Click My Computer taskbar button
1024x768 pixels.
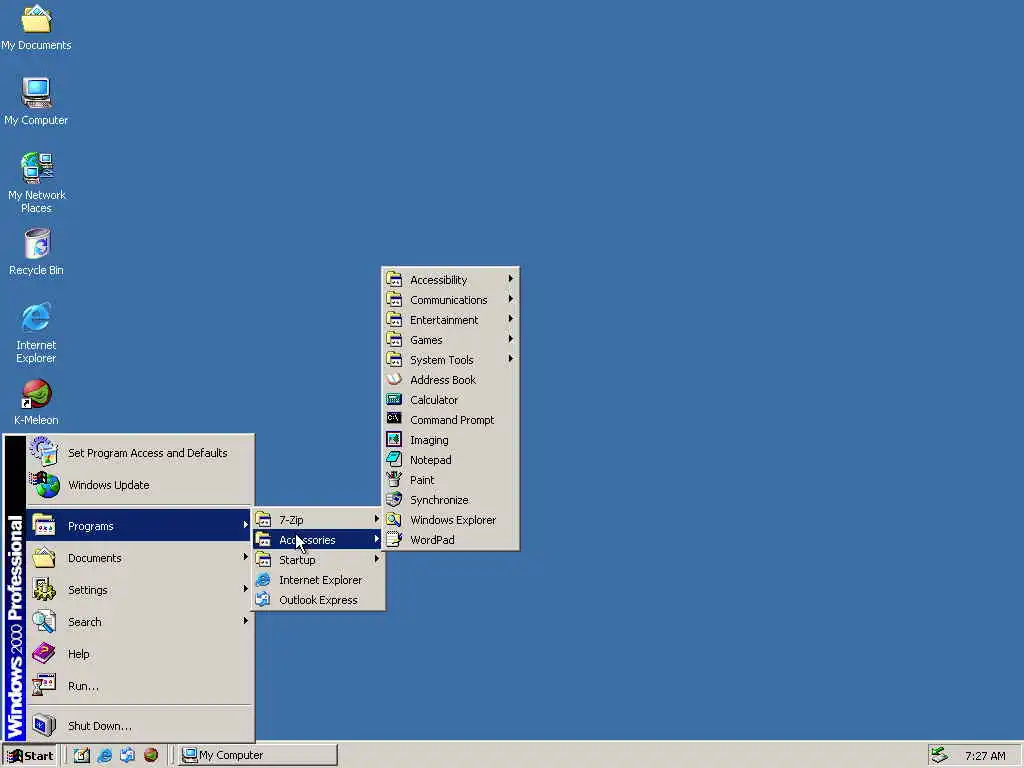pos(259,756)
